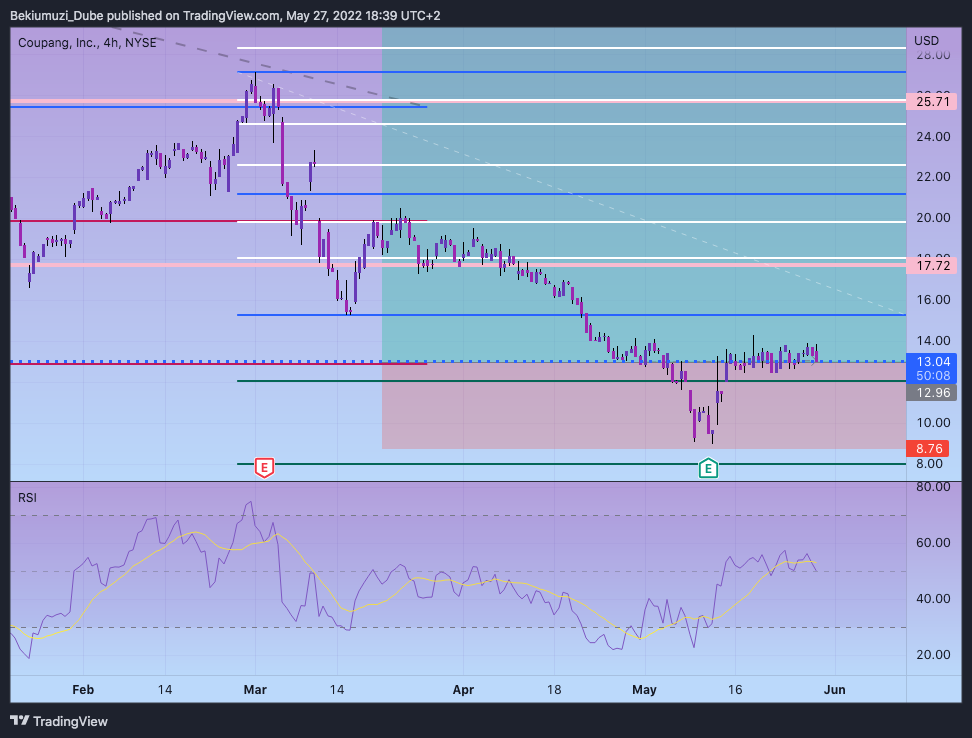This screenshot has height=738, width=972.
Task: Click the 13.04 current price label
Action: pyautogui.click(x=933, y=361)
